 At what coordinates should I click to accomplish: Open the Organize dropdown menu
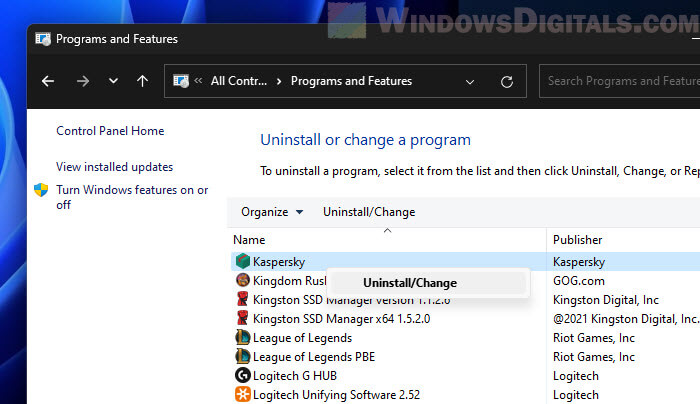point(272,212)
